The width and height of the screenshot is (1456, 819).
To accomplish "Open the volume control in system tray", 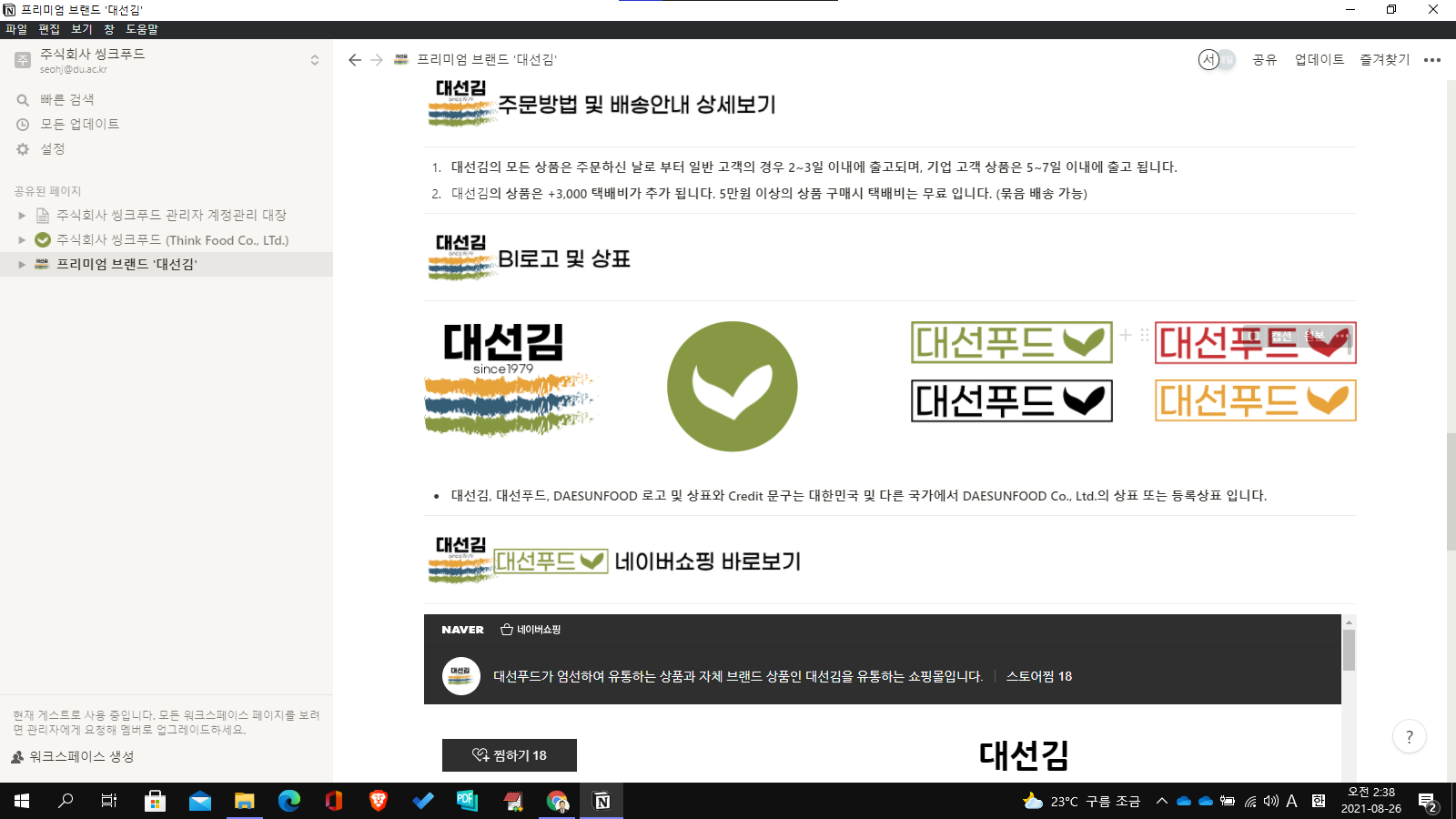I will point(1271,802).
